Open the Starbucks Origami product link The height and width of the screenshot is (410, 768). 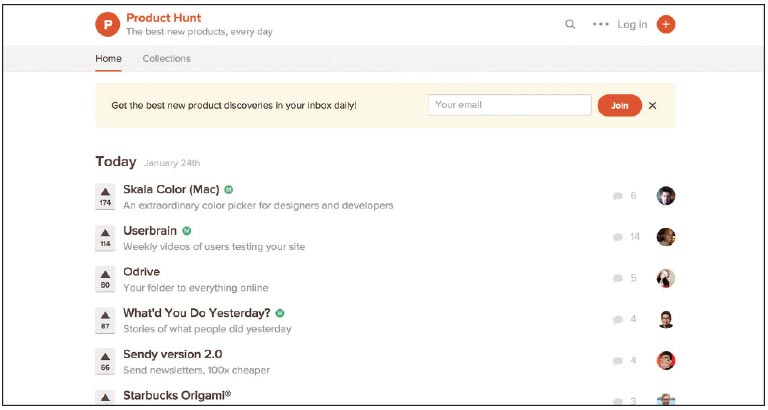[177, 395]
